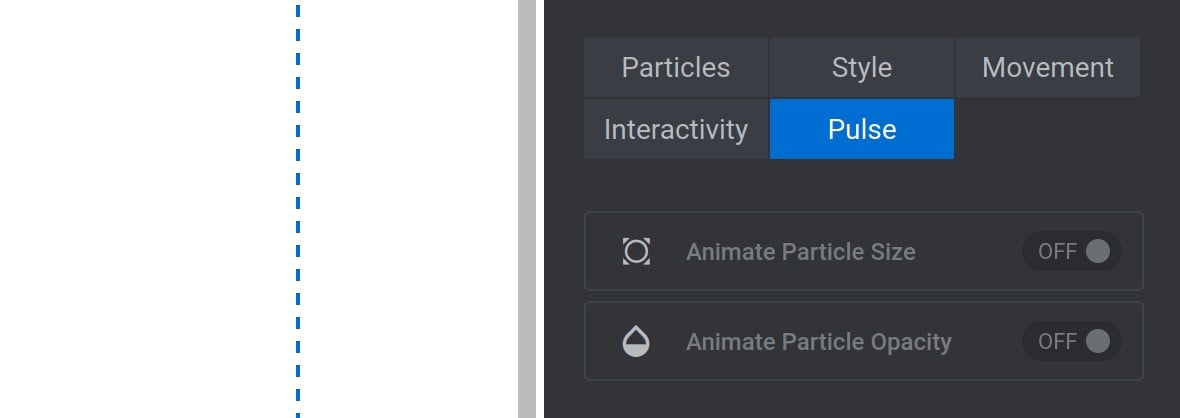This screenshot has width=1180, height=418.
Task: Click OFF text in the opacity toggle
Action: (1057, 341)
